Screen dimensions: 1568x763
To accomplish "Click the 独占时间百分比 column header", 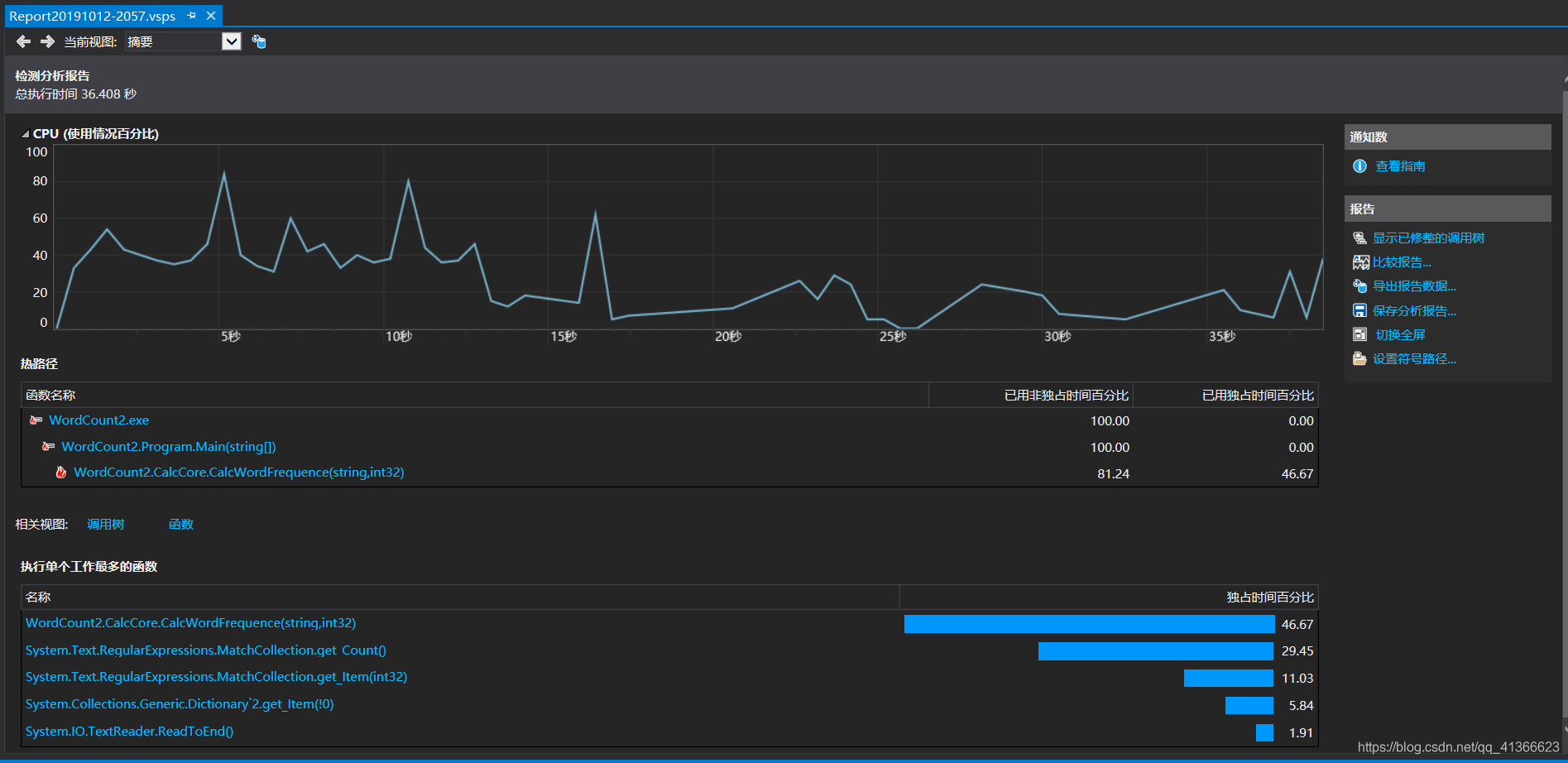I will tap(1109, 597).
